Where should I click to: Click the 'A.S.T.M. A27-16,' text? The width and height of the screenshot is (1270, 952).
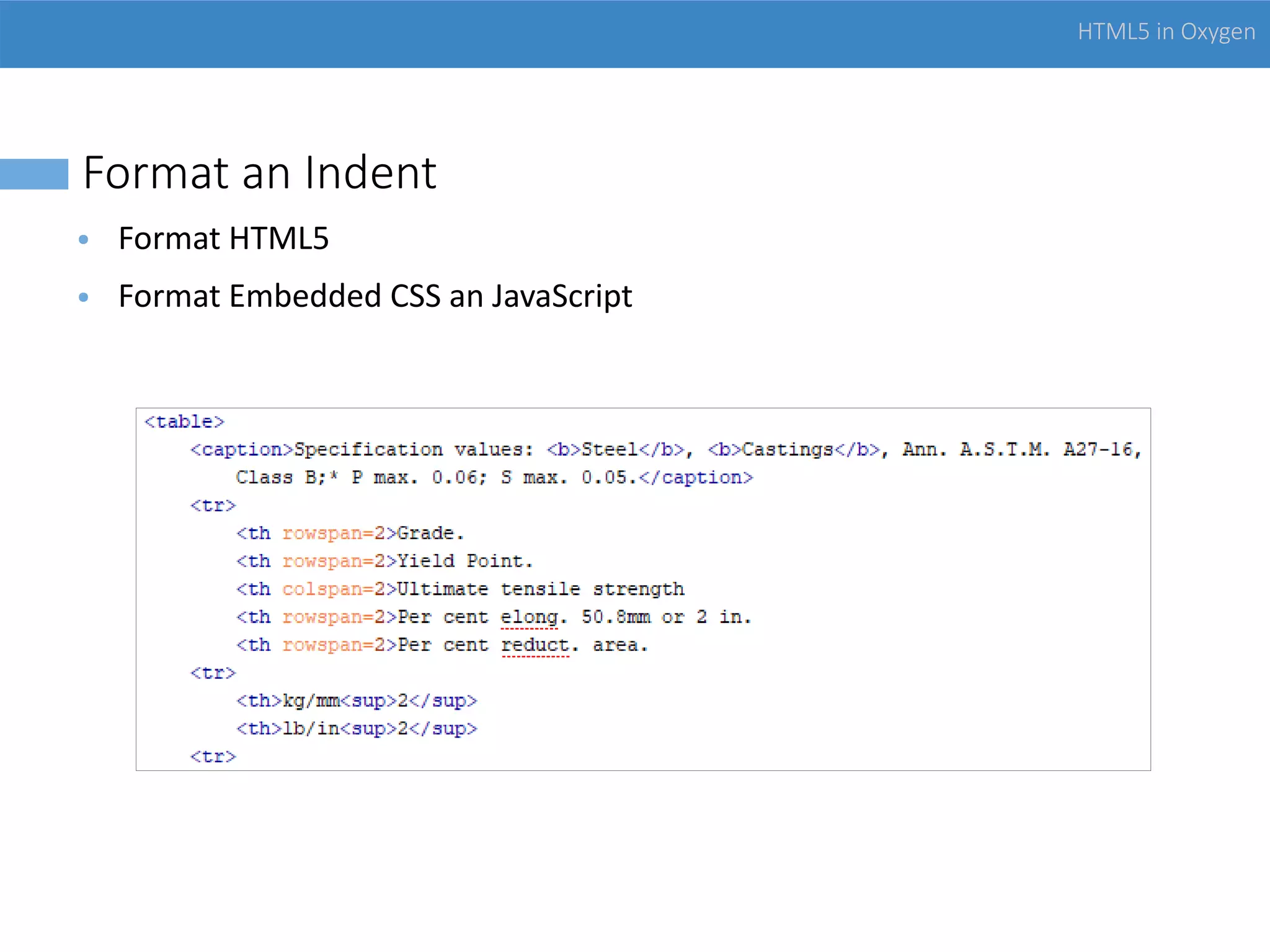tap(1050, 449)
